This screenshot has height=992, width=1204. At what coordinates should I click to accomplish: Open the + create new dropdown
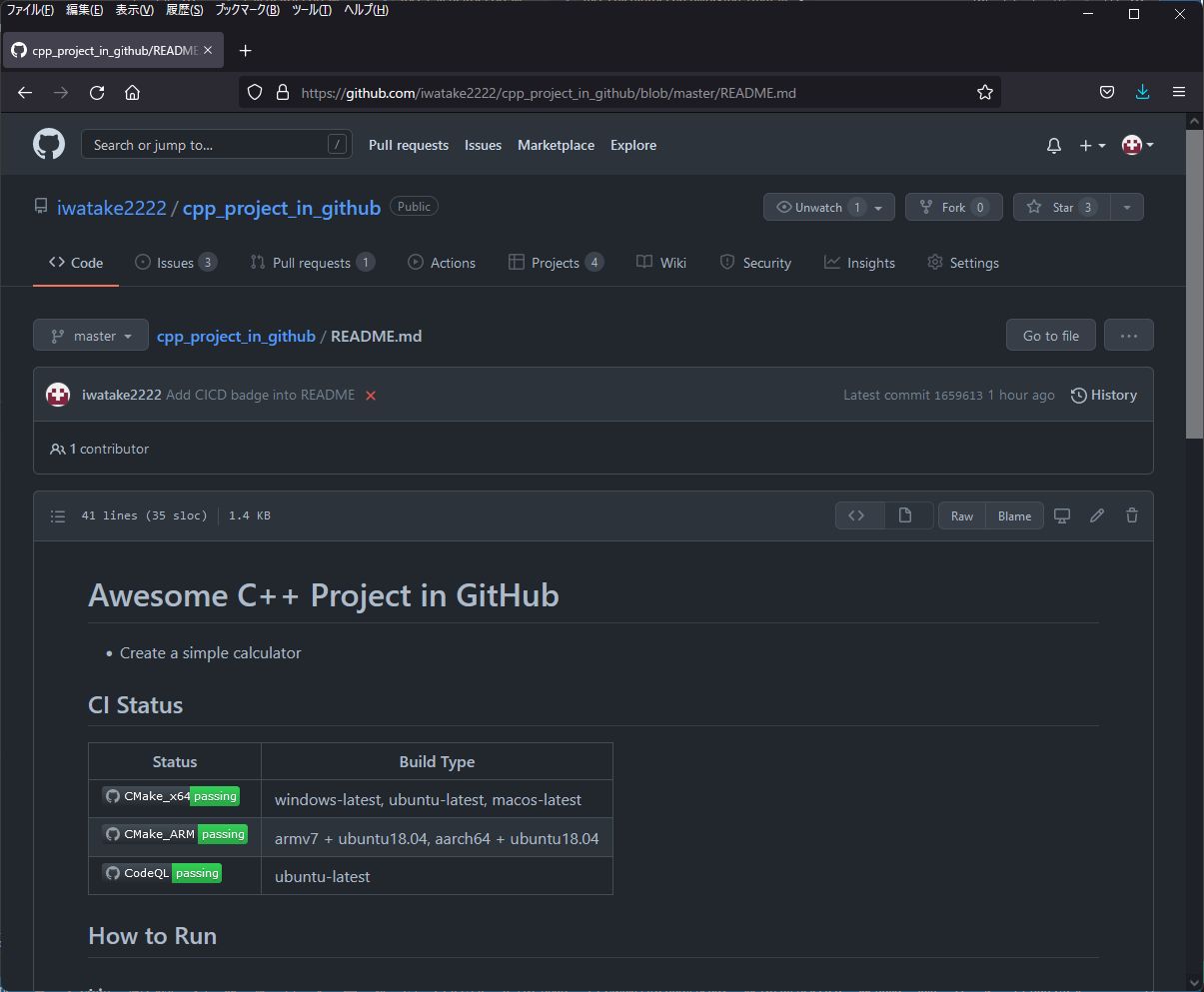(x=1092, y=145)
